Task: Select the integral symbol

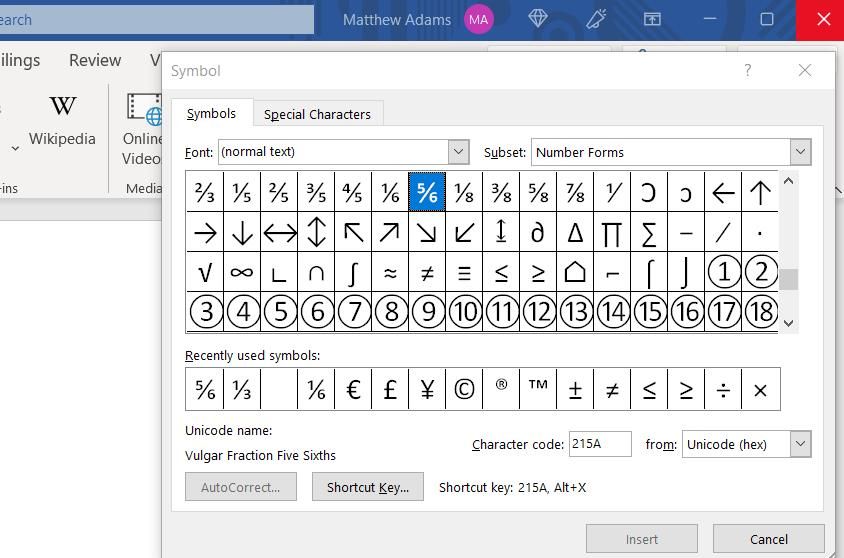Action: [x=353, y=272]
